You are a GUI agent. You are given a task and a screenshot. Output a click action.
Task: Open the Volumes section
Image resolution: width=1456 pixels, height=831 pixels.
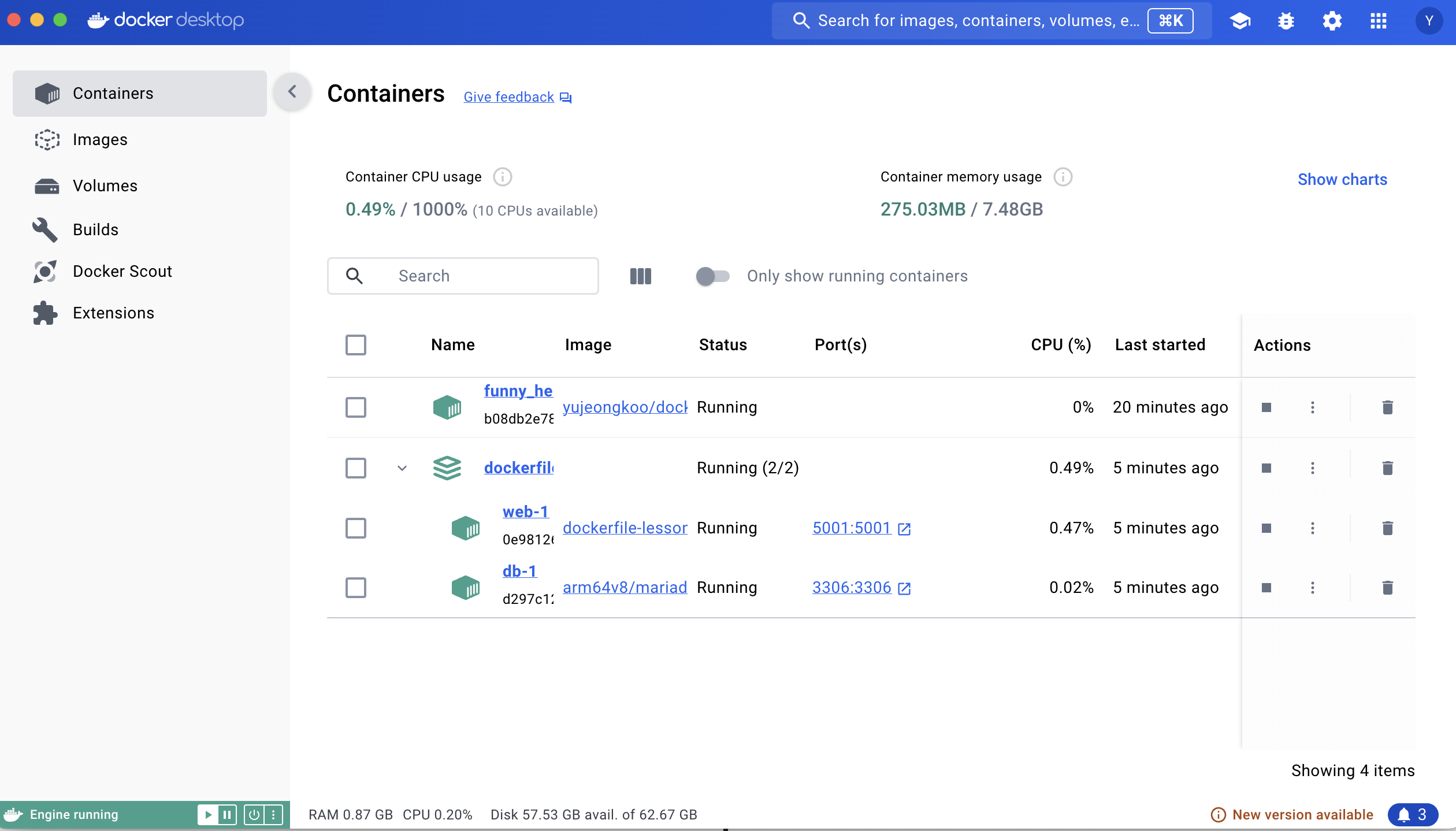click(x=105, y=186)
